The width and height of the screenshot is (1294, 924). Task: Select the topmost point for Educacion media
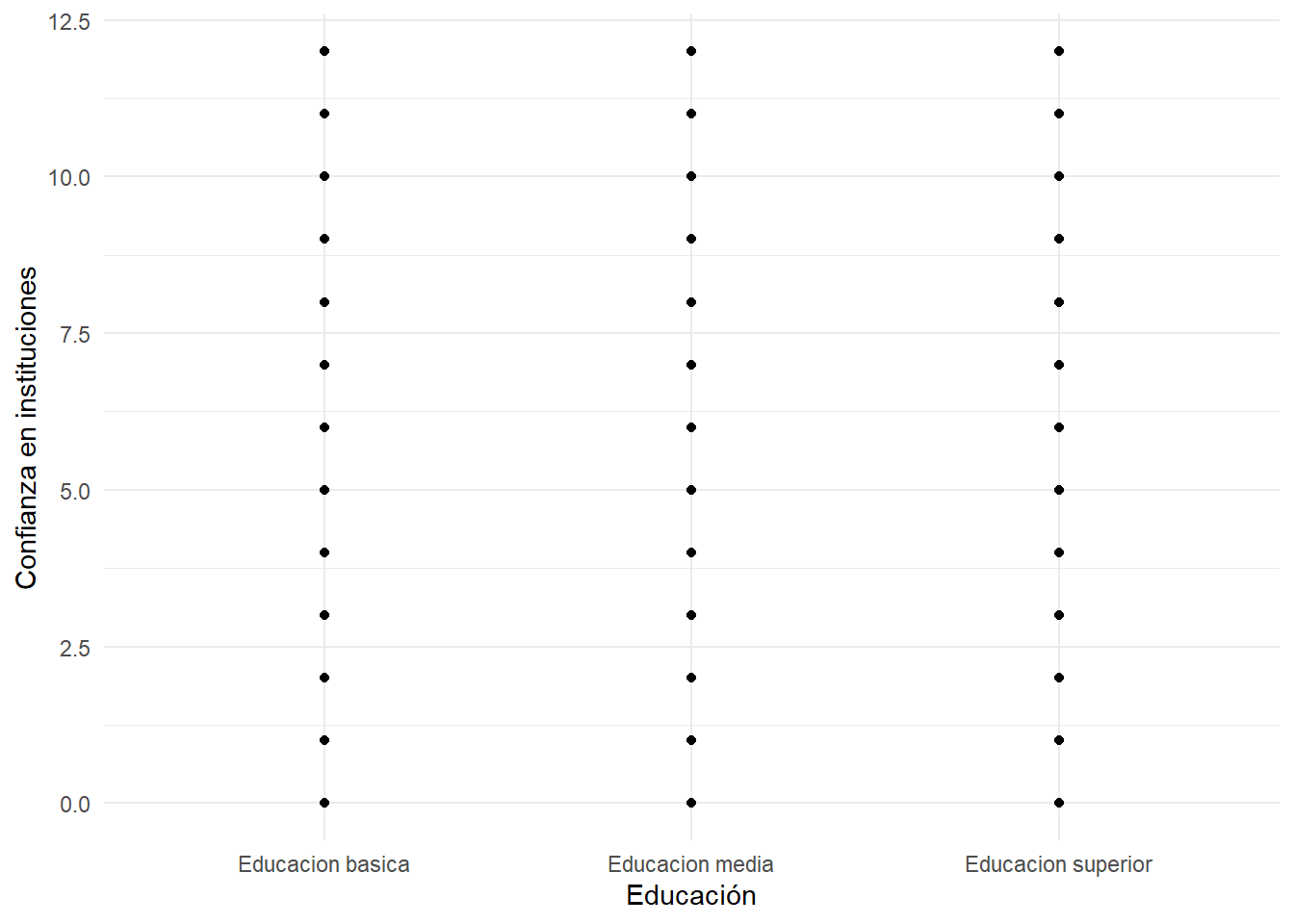(691, 51)
